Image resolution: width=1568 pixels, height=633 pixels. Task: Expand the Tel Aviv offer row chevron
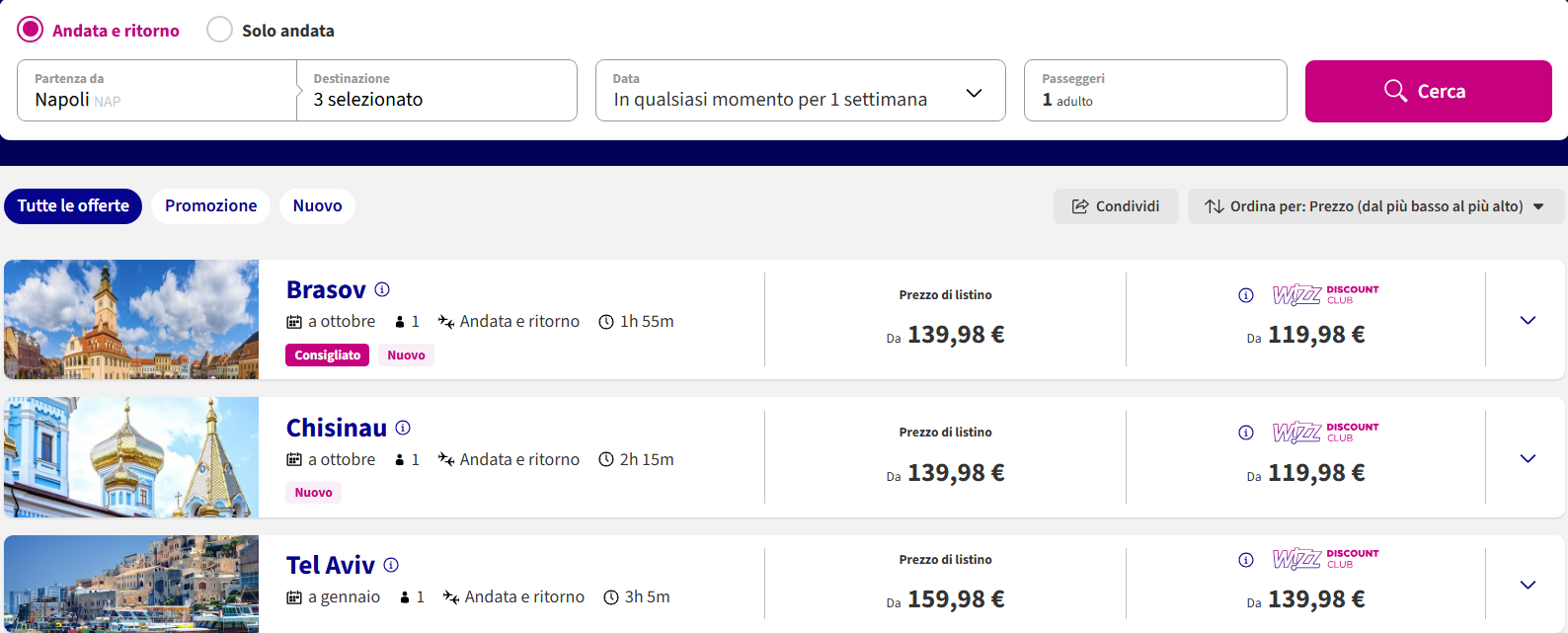point(1528,585)
